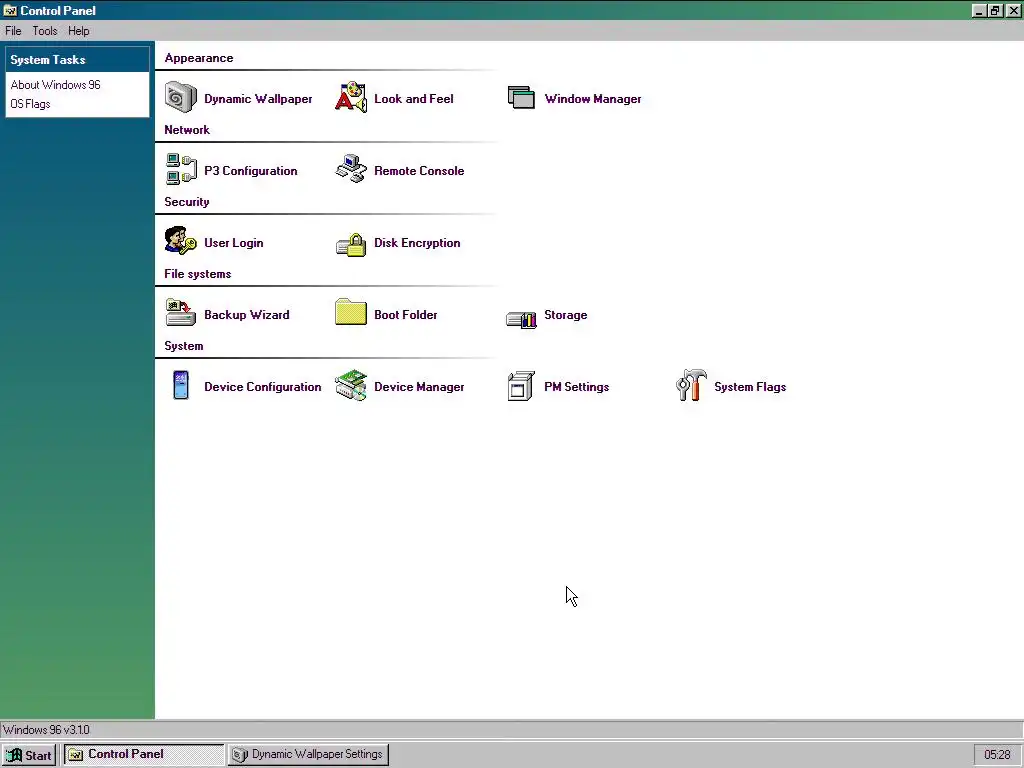This screenshot has width=1024, height=768.
Task: Open the Device Manager icon
Action: [351, 385]
